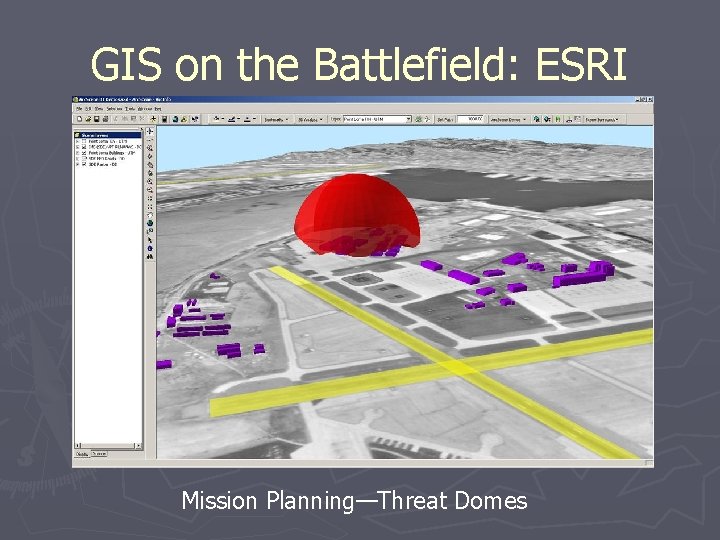The height and width of the screenshot is (540, 720).
Task: Expand the SDE Runway layer entry
Action: (78, 164)
